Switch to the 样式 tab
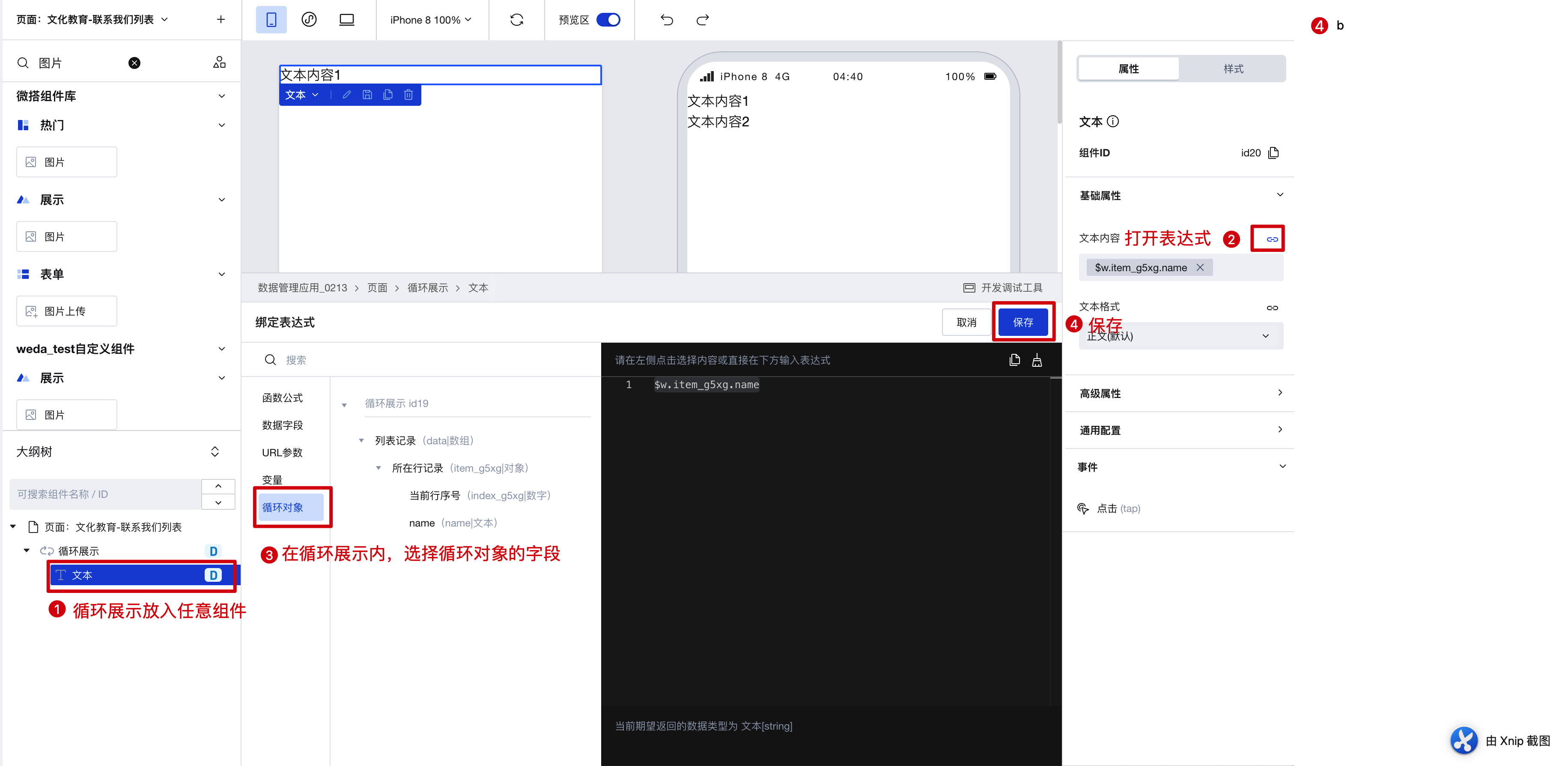1568x766 pixels. [1233, 69]
